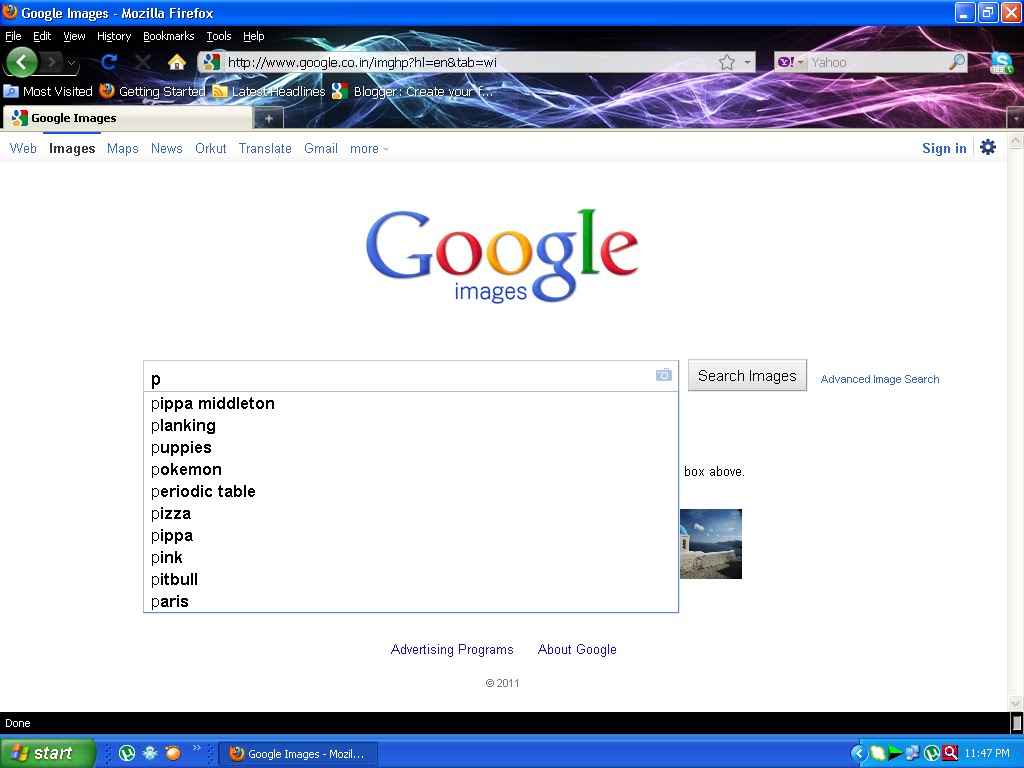Open the Advanced Image Search link

pos(880,379)
